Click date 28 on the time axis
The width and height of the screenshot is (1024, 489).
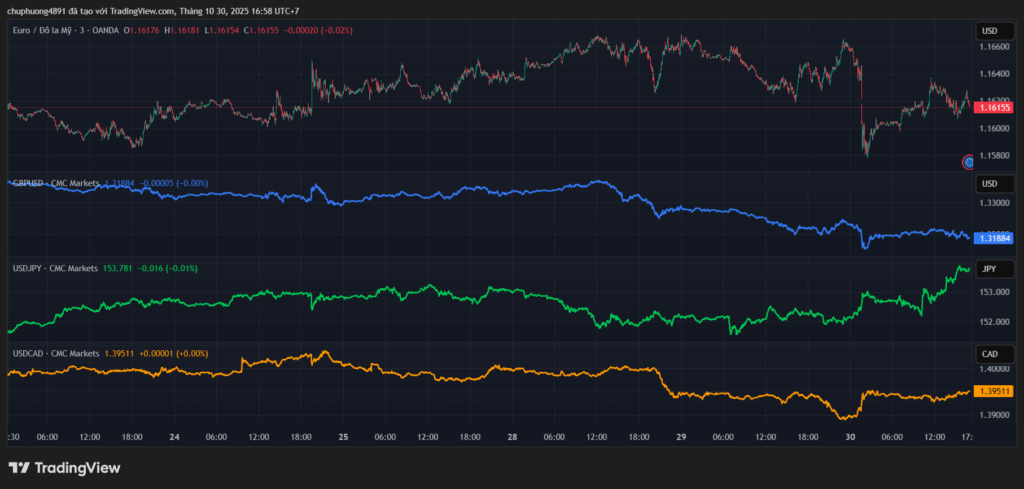click(512, 437)
